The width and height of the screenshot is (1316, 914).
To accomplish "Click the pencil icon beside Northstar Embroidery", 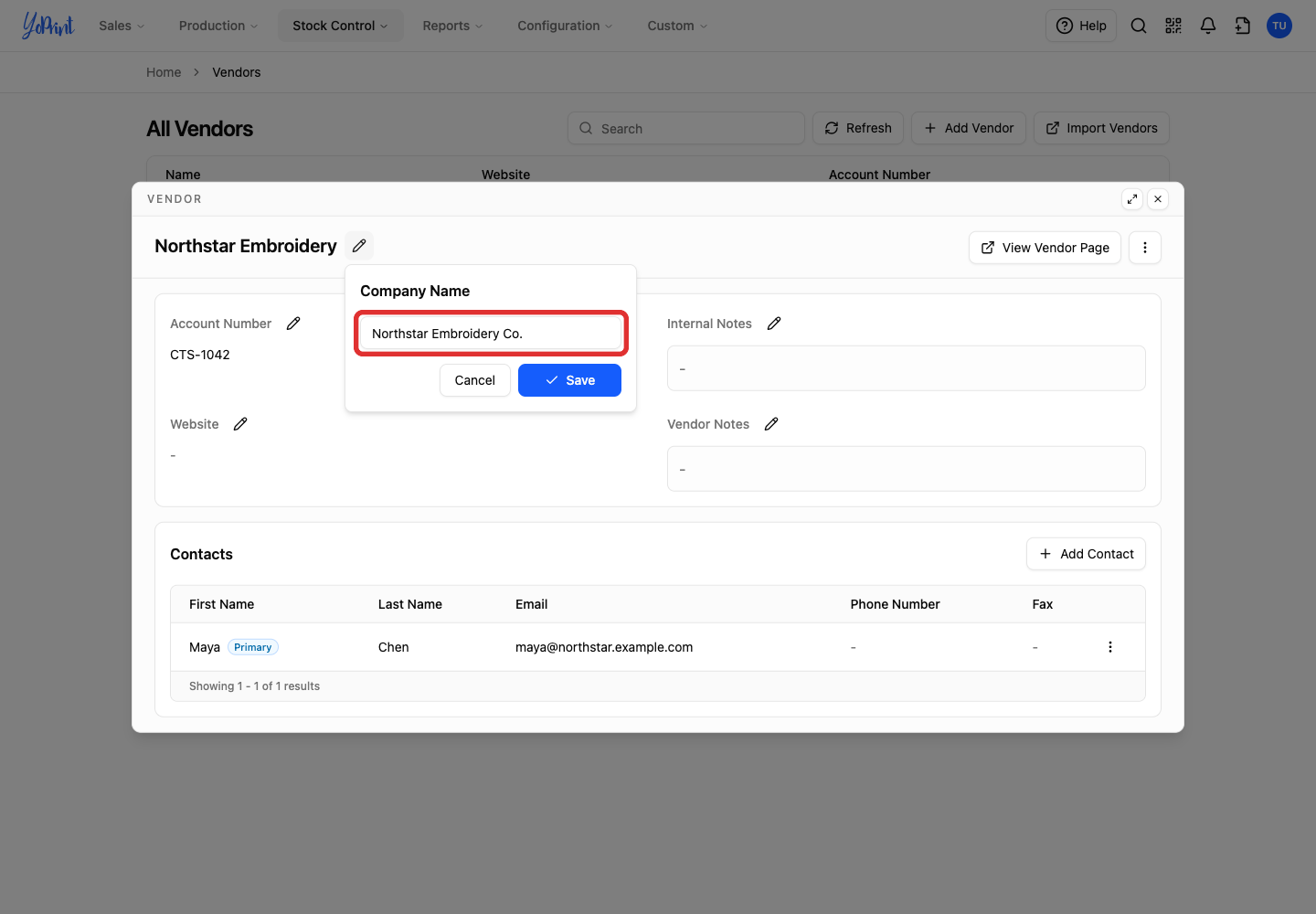I will pyautogui.click(x=359, y=246).
